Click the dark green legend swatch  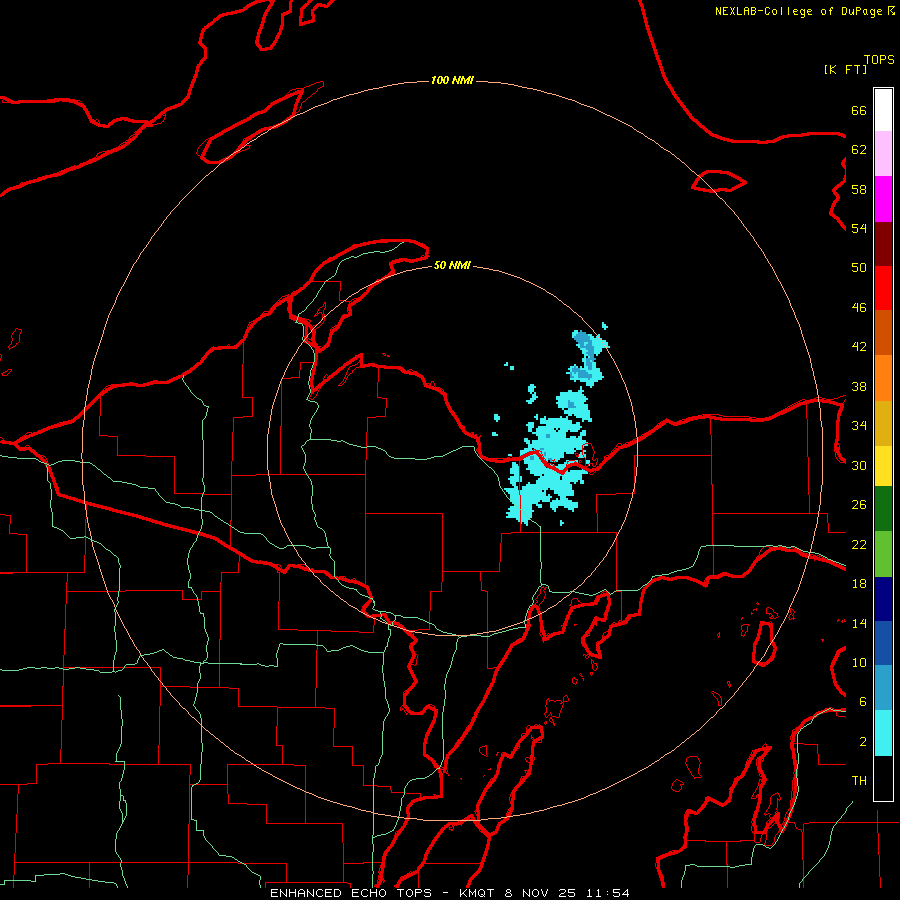[x=883, y=509]
